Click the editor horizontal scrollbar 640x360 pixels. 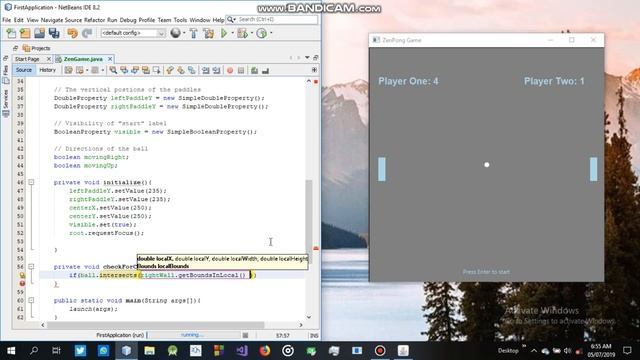coord(156,325)
